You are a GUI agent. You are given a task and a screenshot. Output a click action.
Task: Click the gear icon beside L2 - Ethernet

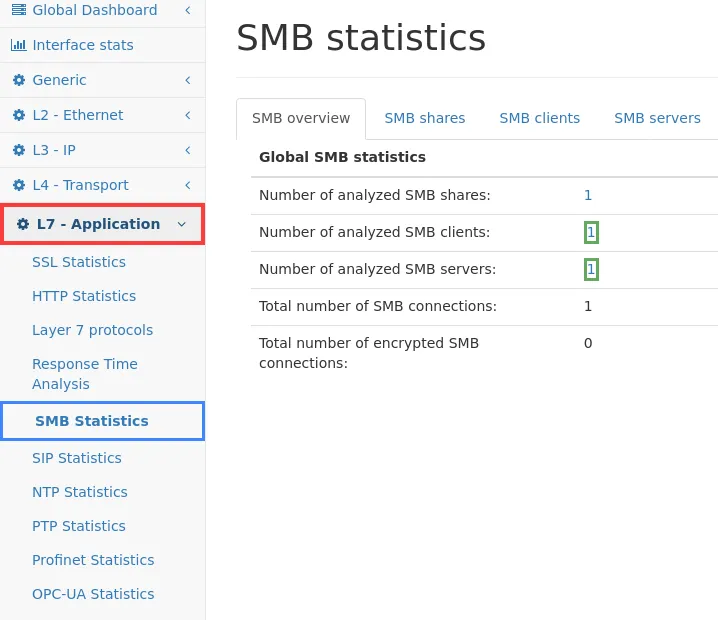coord(19,115)
